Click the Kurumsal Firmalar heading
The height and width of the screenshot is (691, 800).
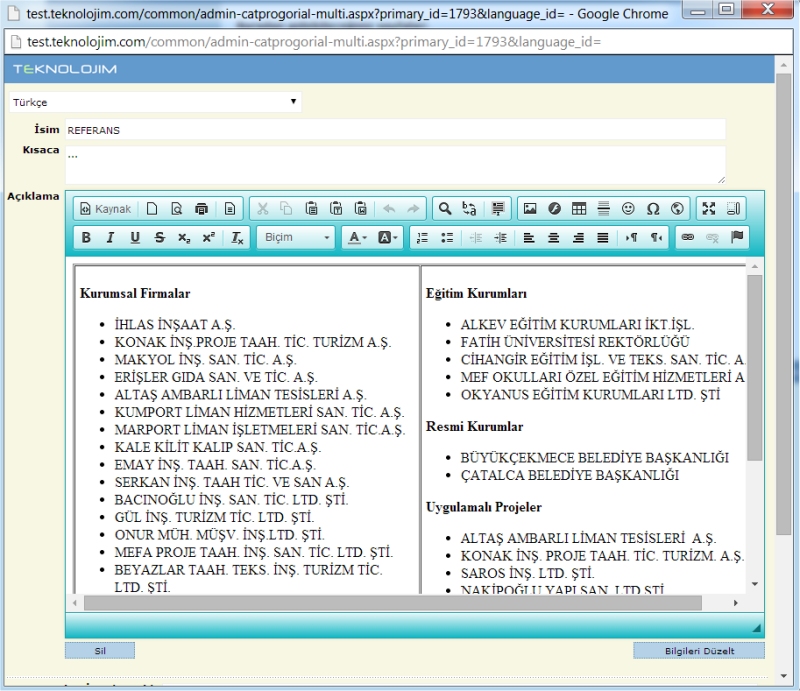point(135,293)
